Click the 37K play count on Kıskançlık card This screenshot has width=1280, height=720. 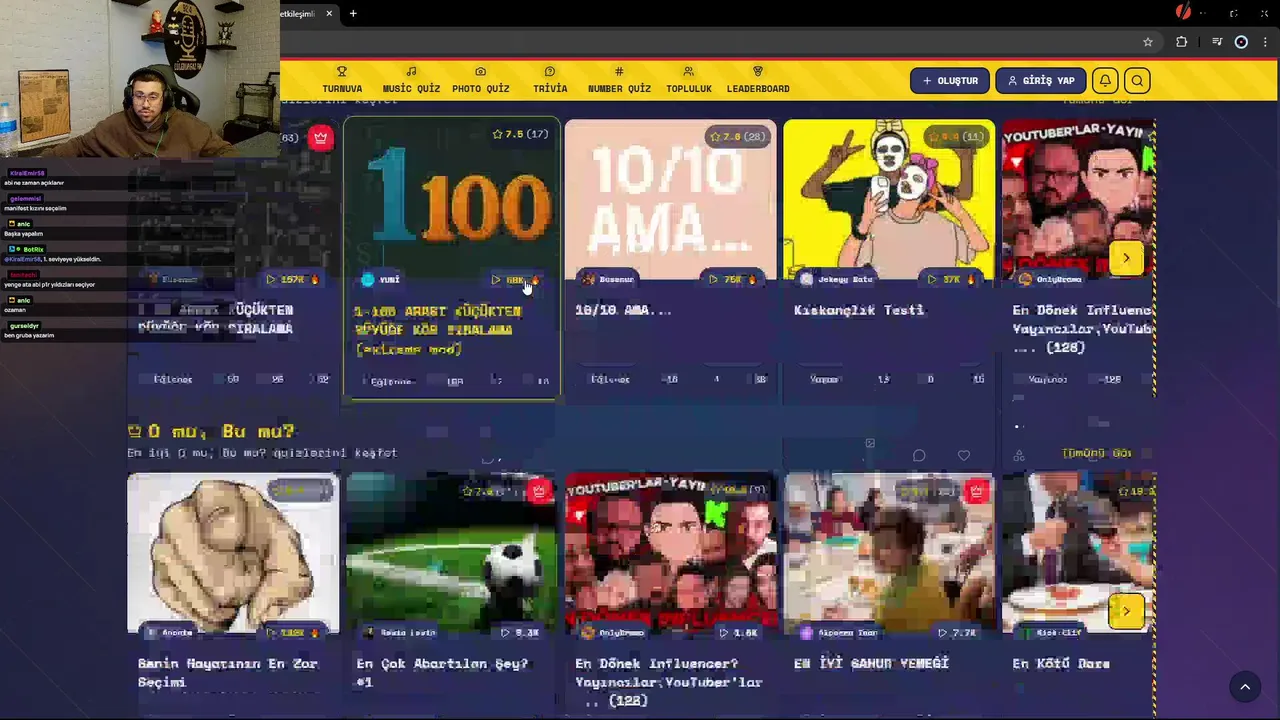pyautogui.click(x=952, y=280)
